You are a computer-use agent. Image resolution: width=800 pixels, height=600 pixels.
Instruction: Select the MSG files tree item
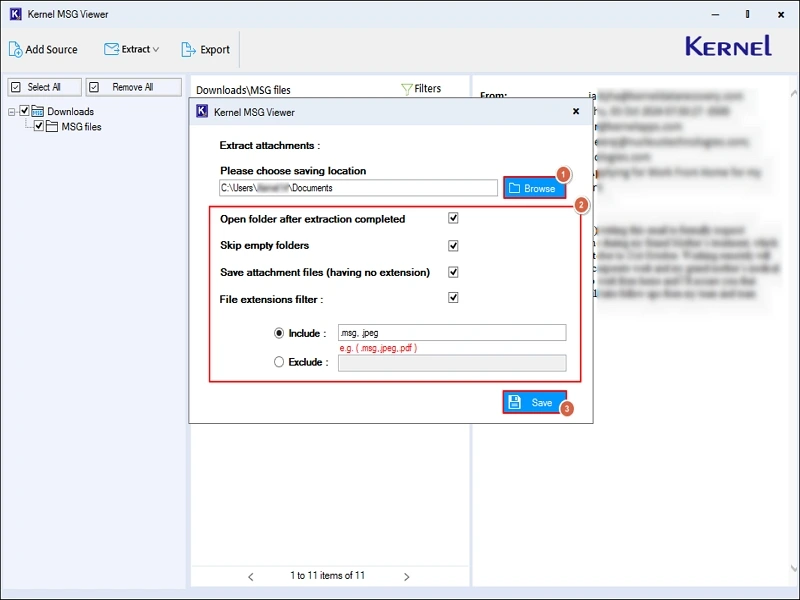click(81, 127)
